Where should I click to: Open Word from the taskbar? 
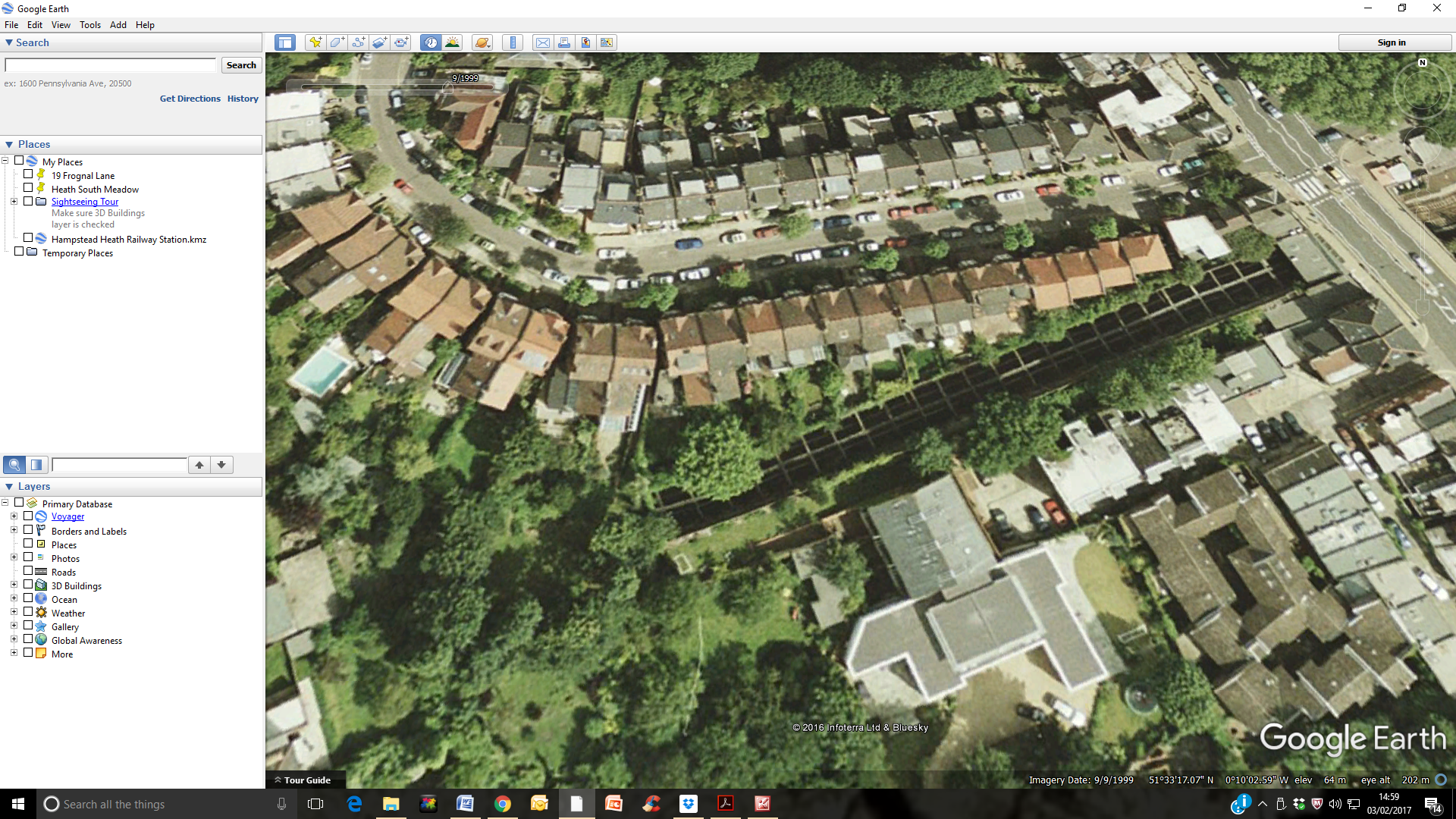coord(465,804)
